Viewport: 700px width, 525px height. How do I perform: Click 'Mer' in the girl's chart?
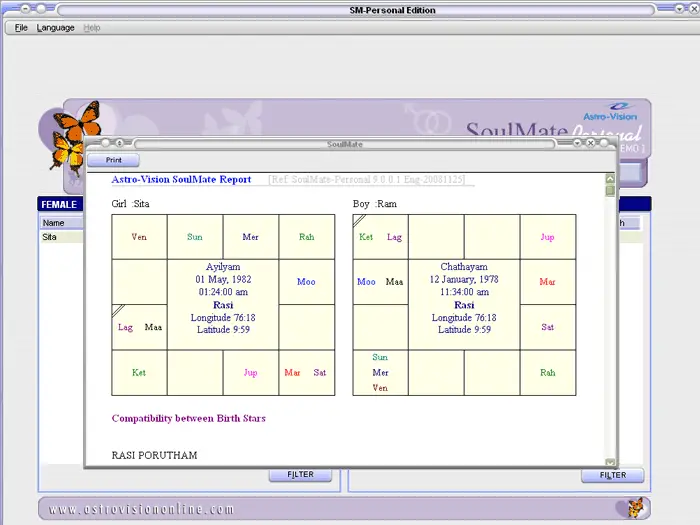click(250, 237)
